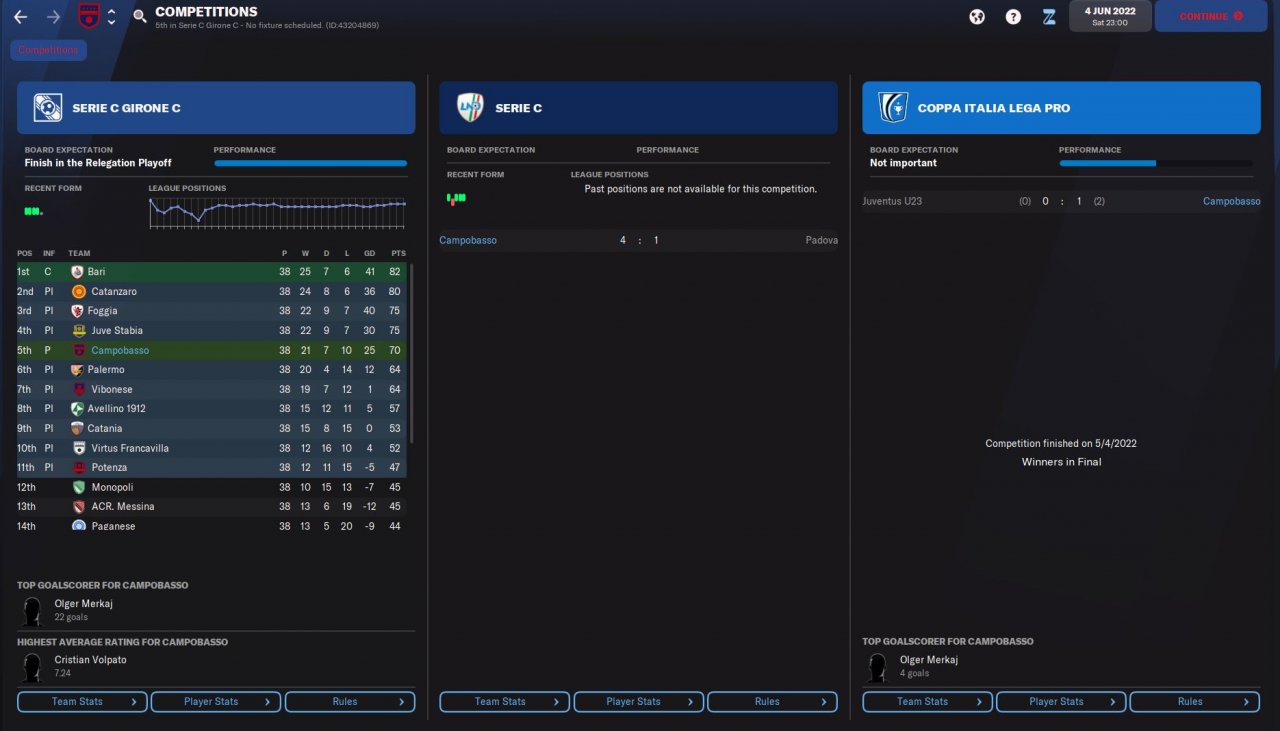The height and width of the screenshot is (731, 1280).
Task: Click the Bari club badge in table
Action: coord(78,272)
